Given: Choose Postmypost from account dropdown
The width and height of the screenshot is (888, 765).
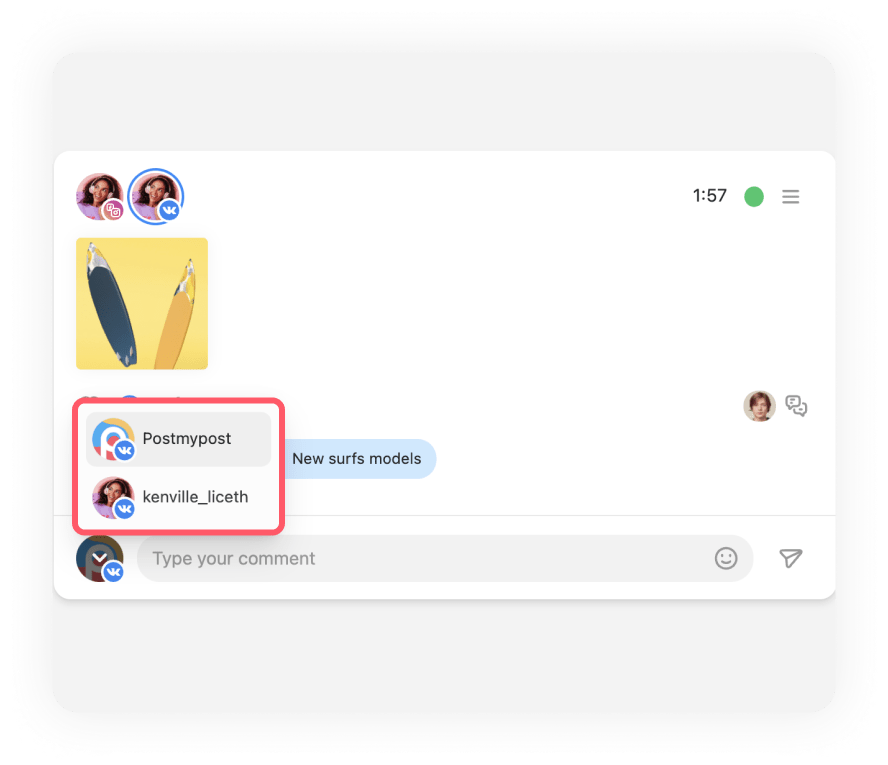Looking at the screenshot, I should coord(178,439).
